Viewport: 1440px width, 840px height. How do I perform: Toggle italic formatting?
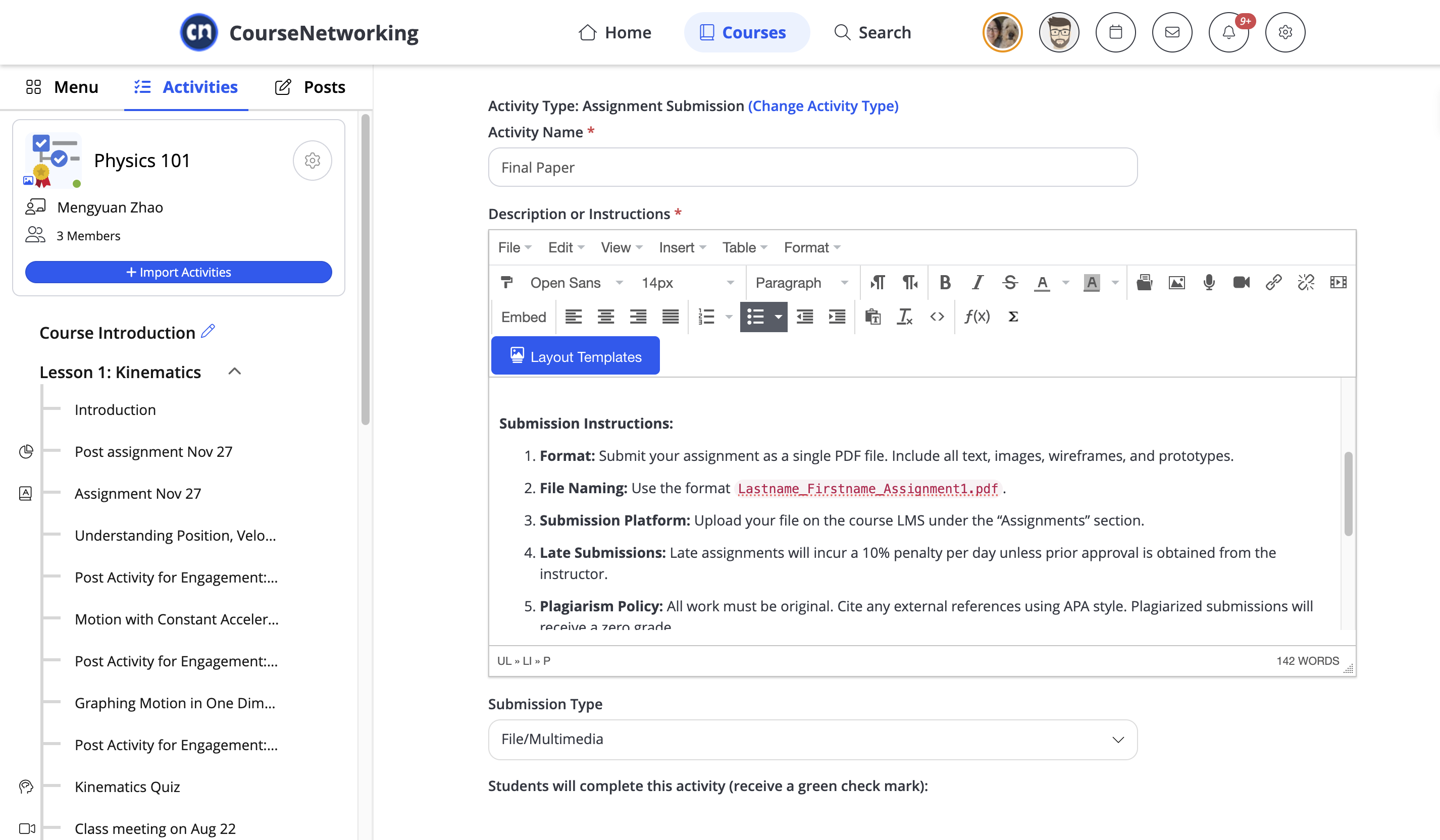tap(978, 282)
